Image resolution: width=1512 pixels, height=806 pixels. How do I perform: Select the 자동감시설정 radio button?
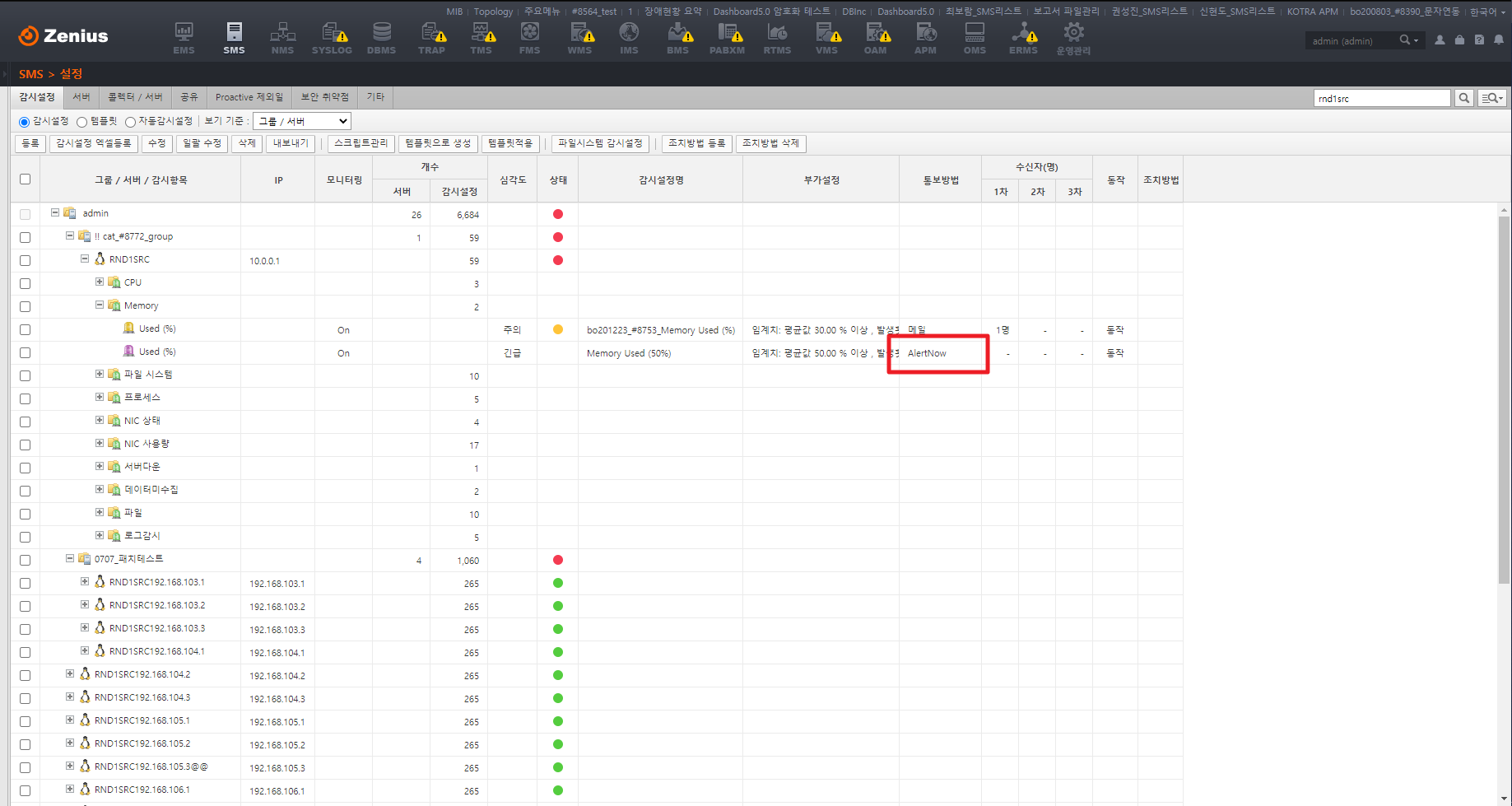[x=130, y=122]
